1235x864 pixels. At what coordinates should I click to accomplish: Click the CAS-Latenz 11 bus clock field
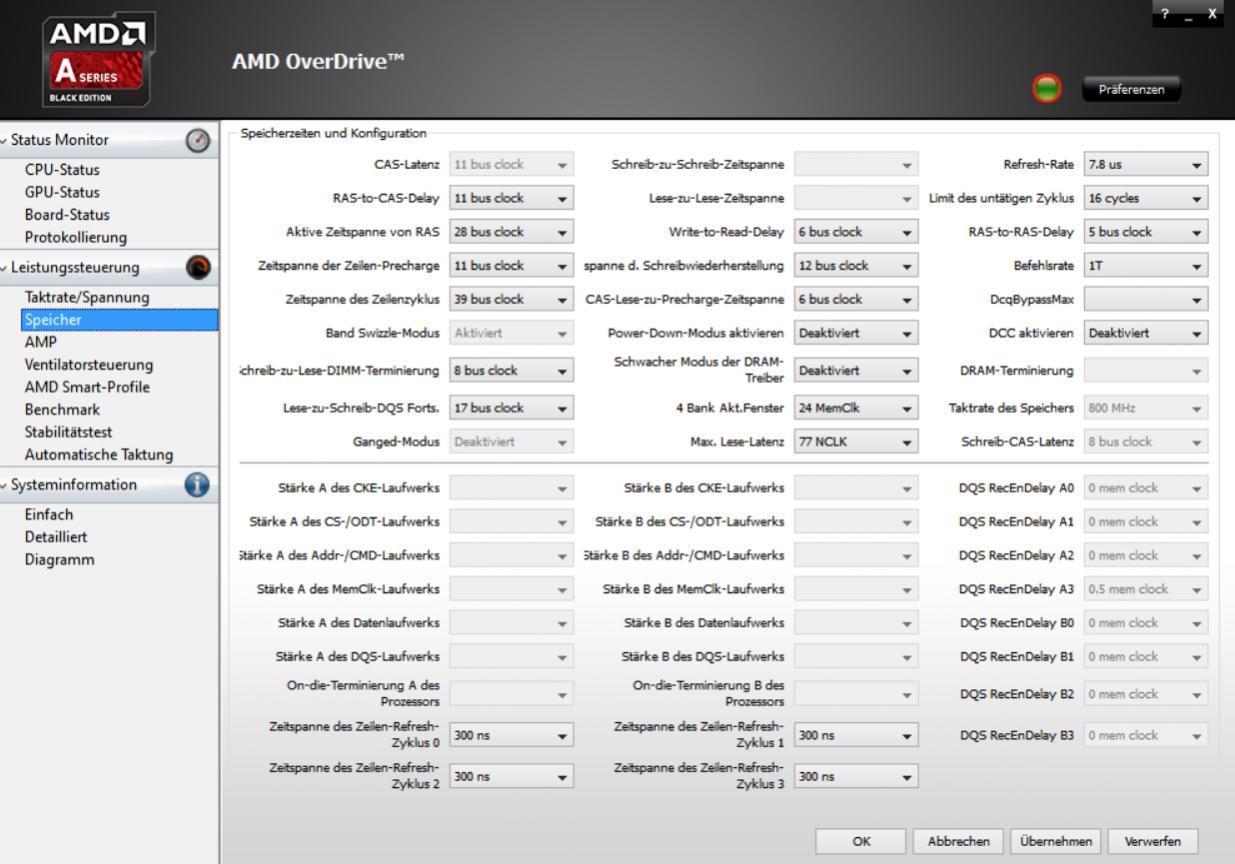512,164
